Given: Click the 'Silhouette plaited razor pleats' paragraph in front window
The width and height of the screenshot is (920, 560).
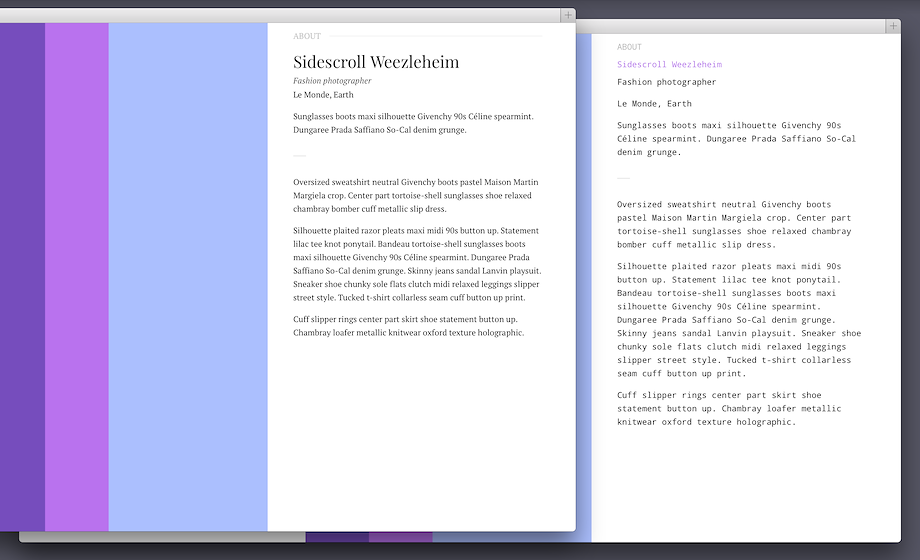Looking at the screenshot, I should (417, 264).
